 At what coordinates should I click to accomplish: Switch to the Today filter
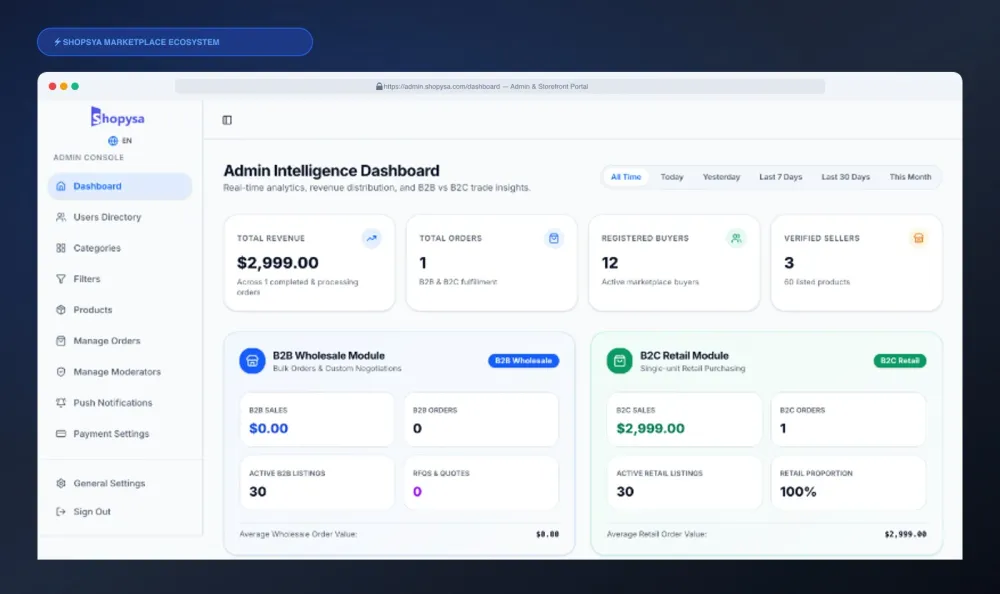(672, 177)
